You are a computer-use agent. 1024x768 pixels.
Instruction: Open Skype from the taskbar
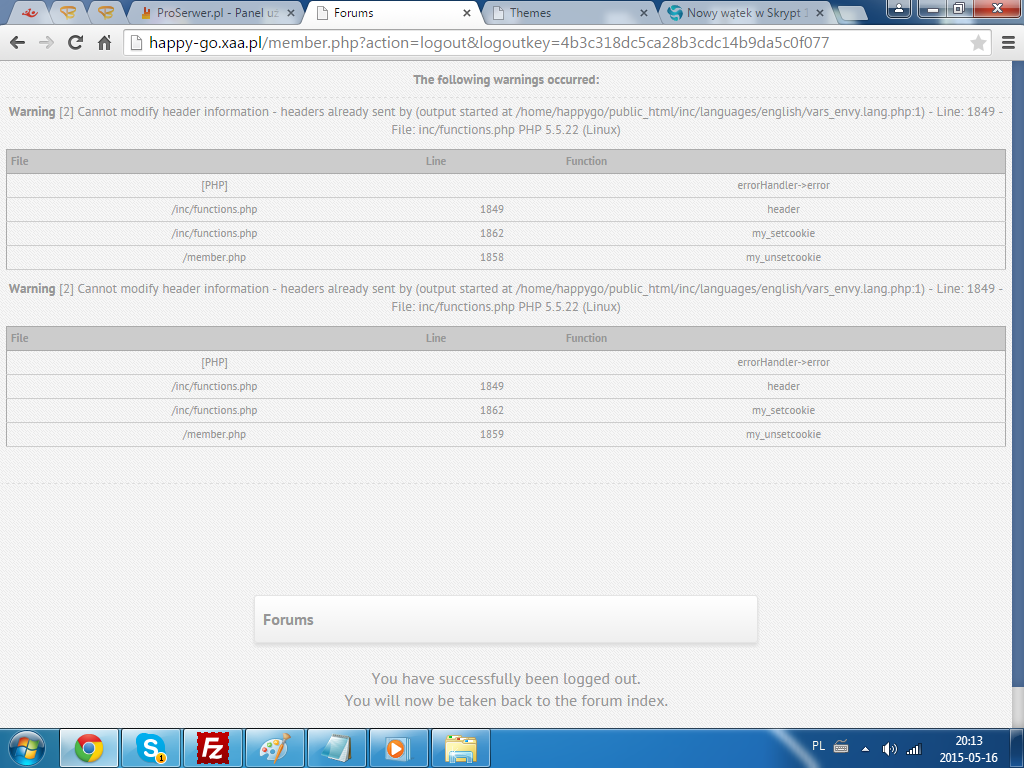pyautogui.click(x=151, y=748)
